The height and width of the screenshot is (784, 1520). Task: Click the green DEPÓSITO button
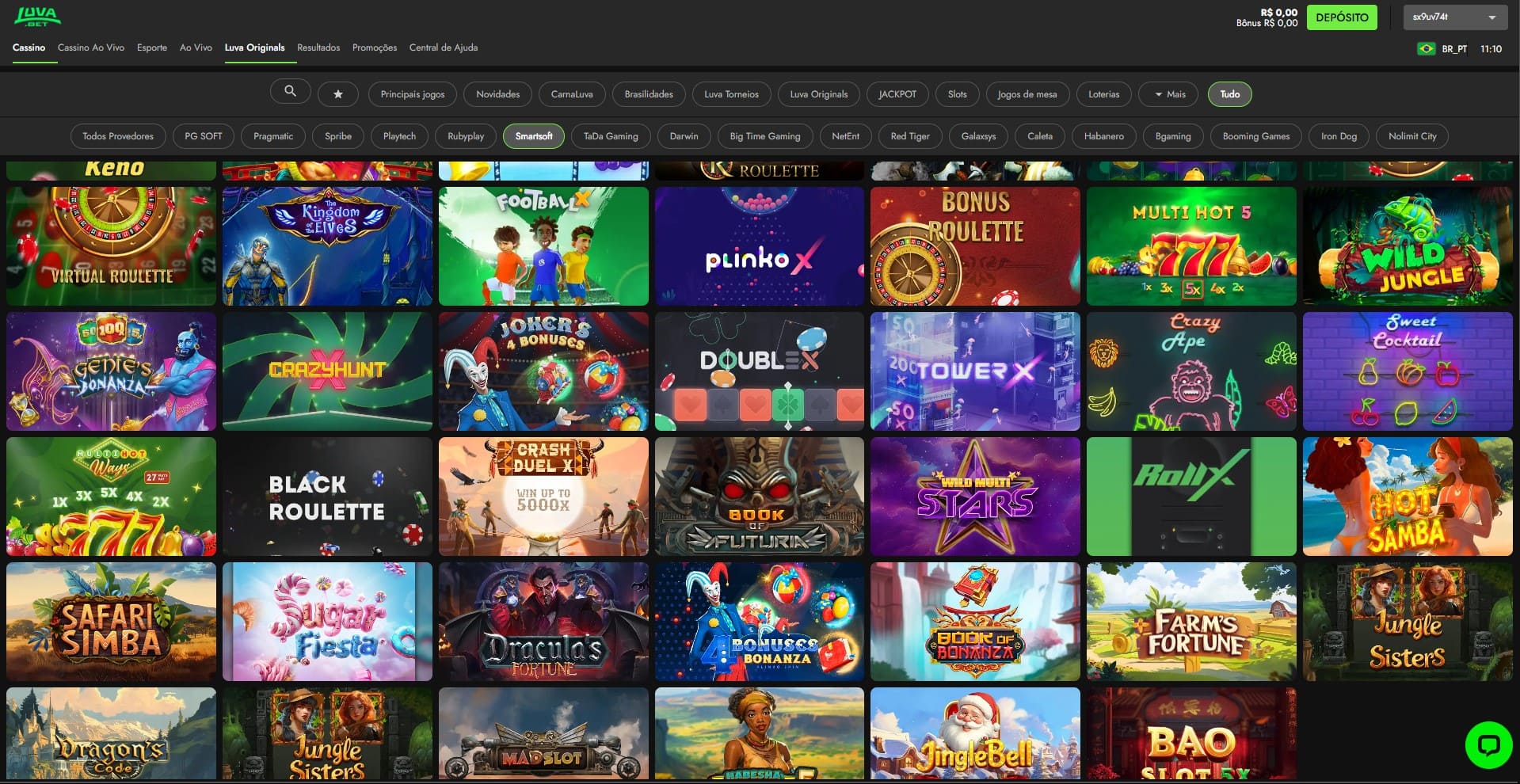click(x=1342, y=17)
